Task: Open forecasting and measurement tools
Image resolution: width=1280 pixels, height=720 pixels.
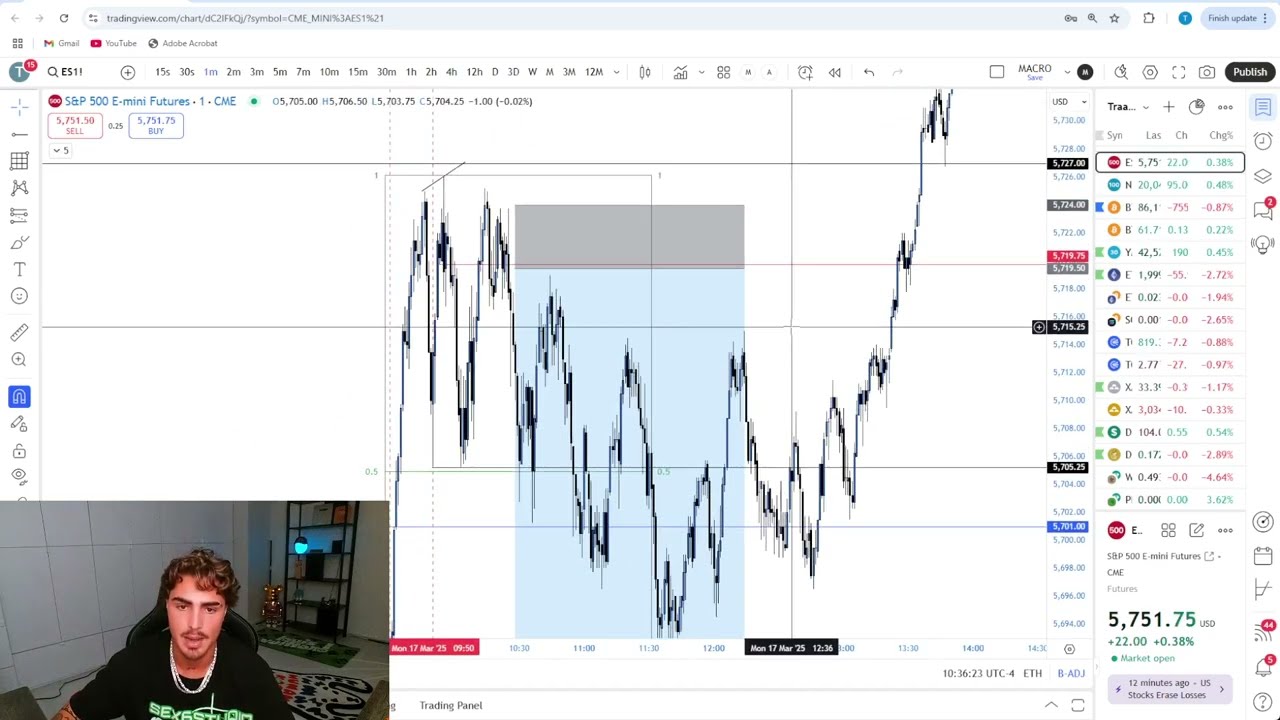Action: 19,214
